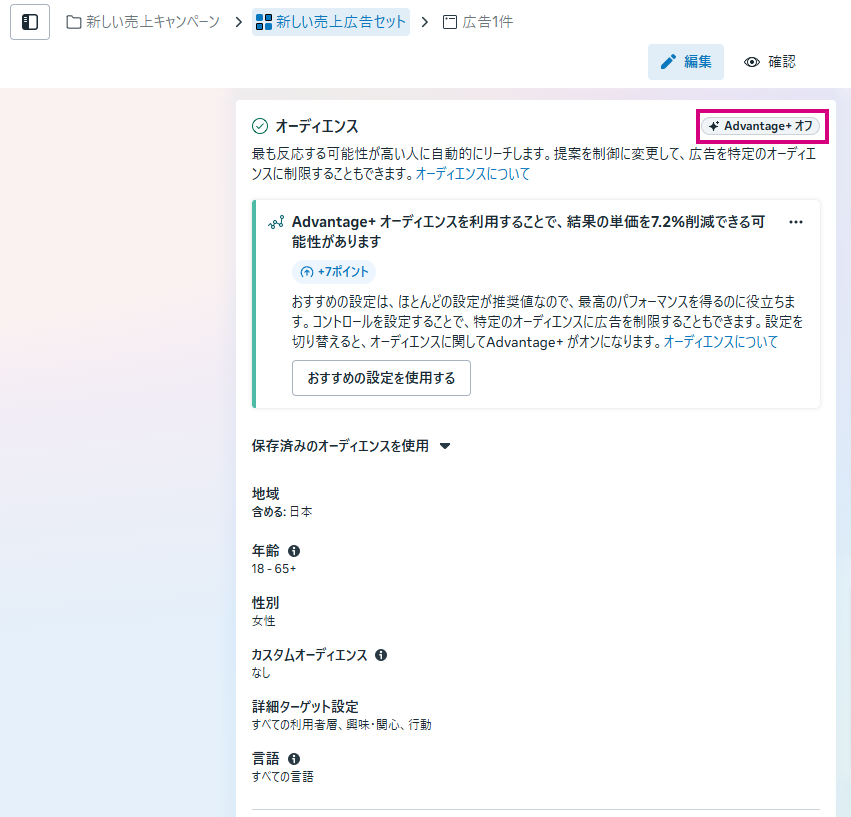This screenshot has height=817, width=851.
Task: Click the campaign folder icon in breadcrumb
Action: tap(74, 22)
